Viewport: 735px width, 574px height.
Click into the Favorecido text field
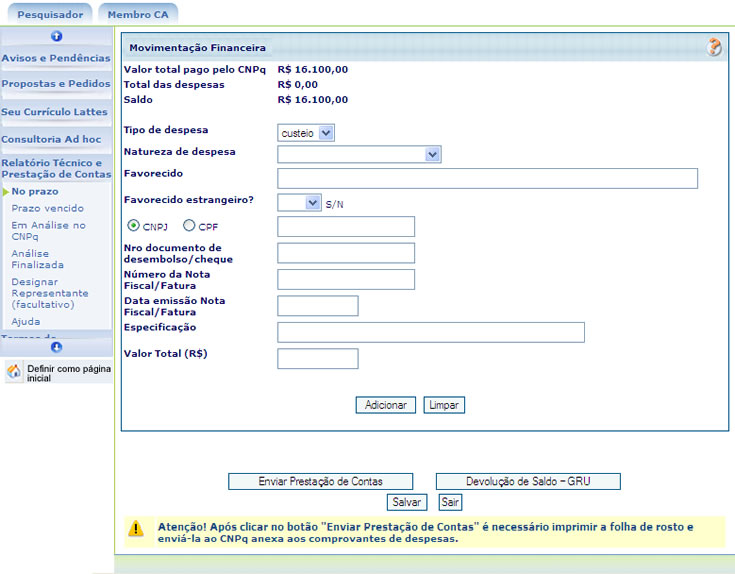pyautogui.click(x=487, y=178)
